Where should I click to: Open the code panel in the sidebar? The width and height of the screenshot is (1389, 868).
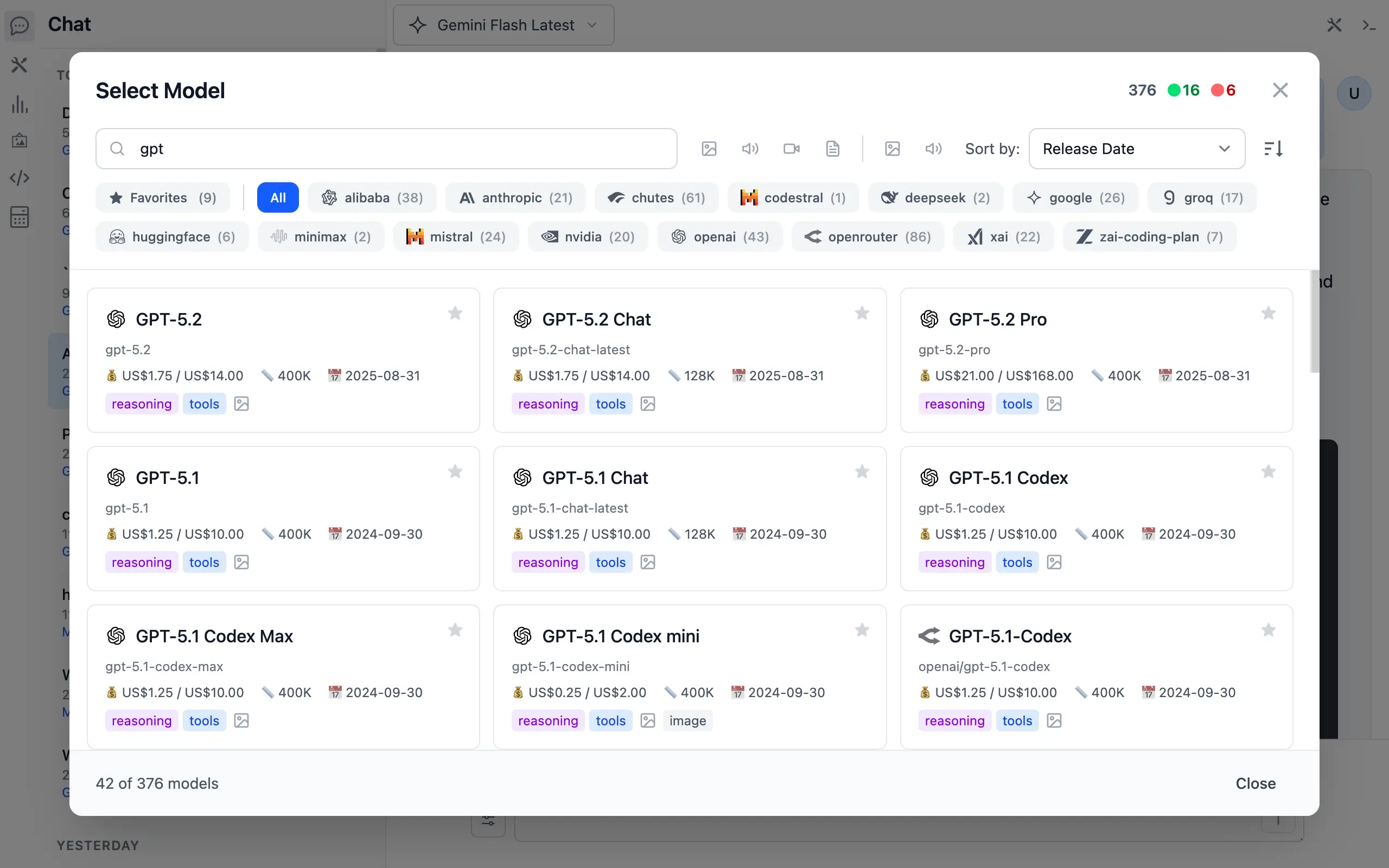pos(20,178)
